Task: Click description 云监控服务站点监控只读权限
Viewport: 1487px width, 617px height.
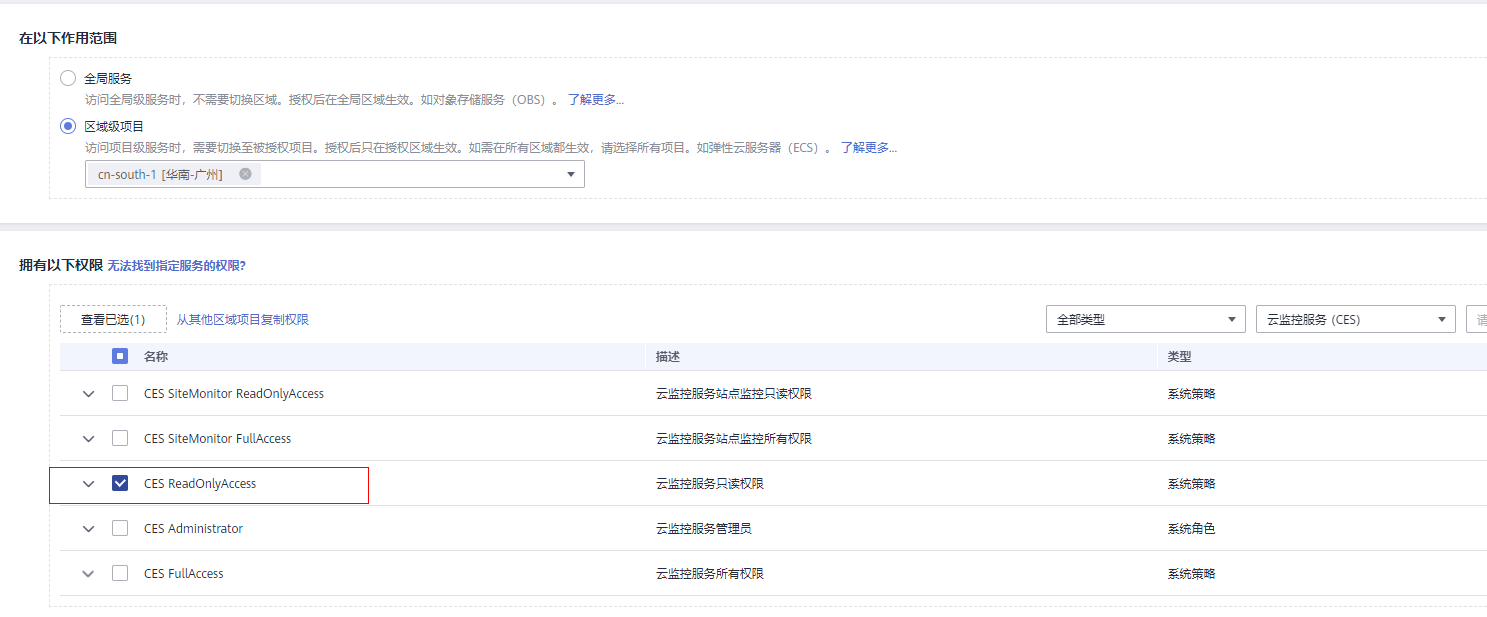Action: 733,394
